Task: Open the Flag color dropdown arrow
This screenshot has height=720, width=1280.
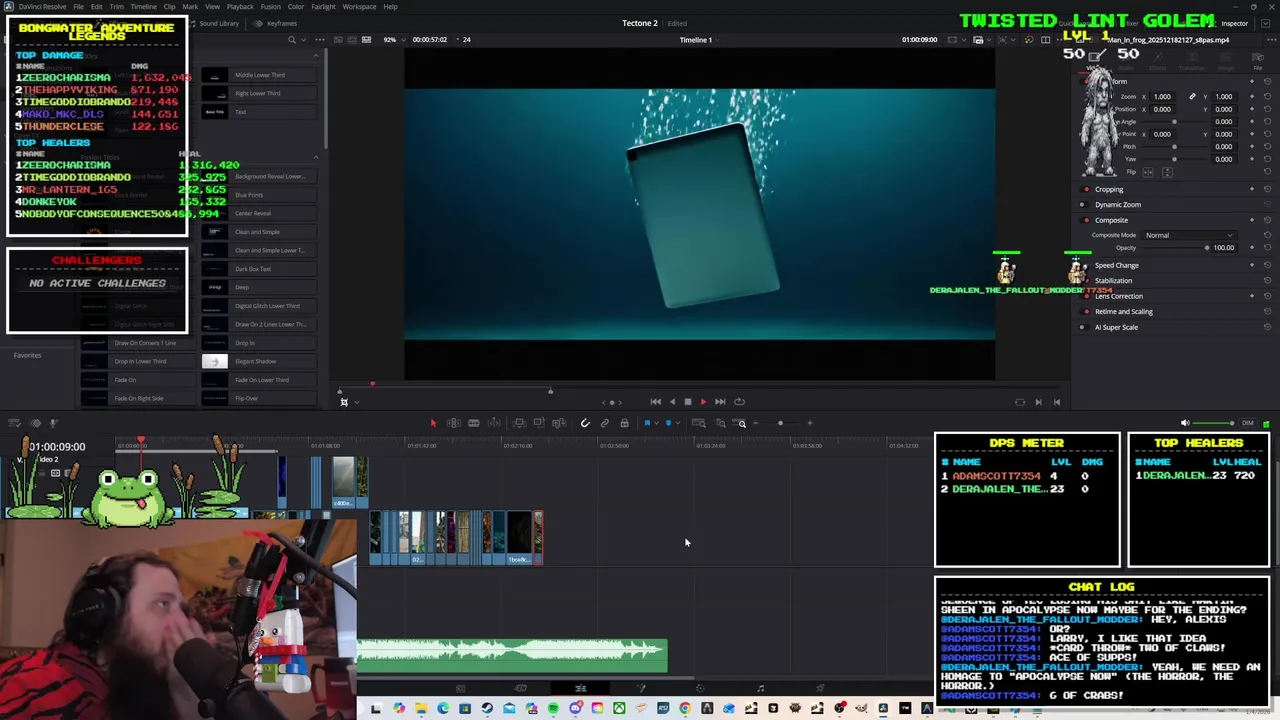Action: (x=657, y=423)
